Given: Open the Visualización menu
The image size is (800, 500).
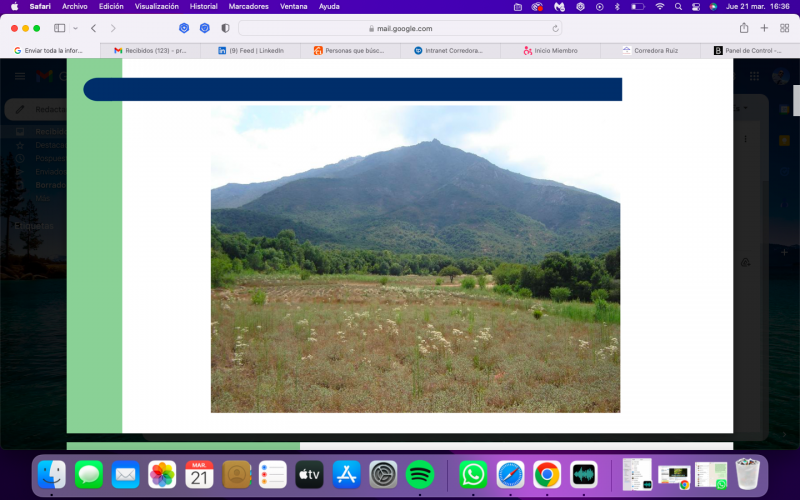Looking at the screenshot, I should click(x=157, y=7).
